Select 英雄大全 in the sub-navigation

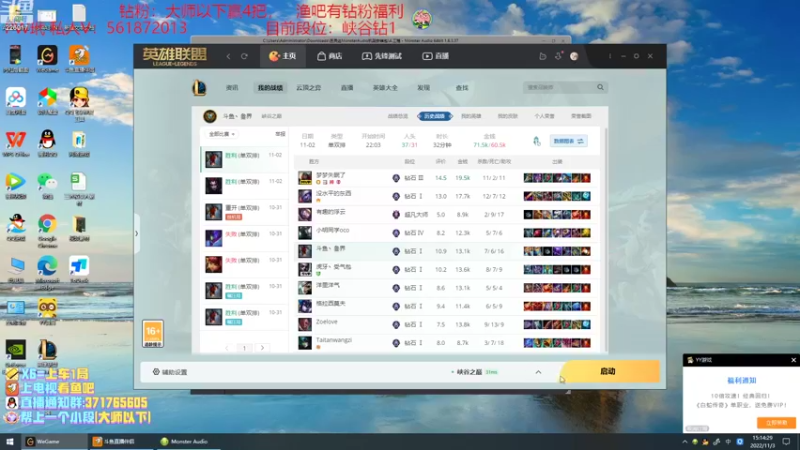pos(385,88)
